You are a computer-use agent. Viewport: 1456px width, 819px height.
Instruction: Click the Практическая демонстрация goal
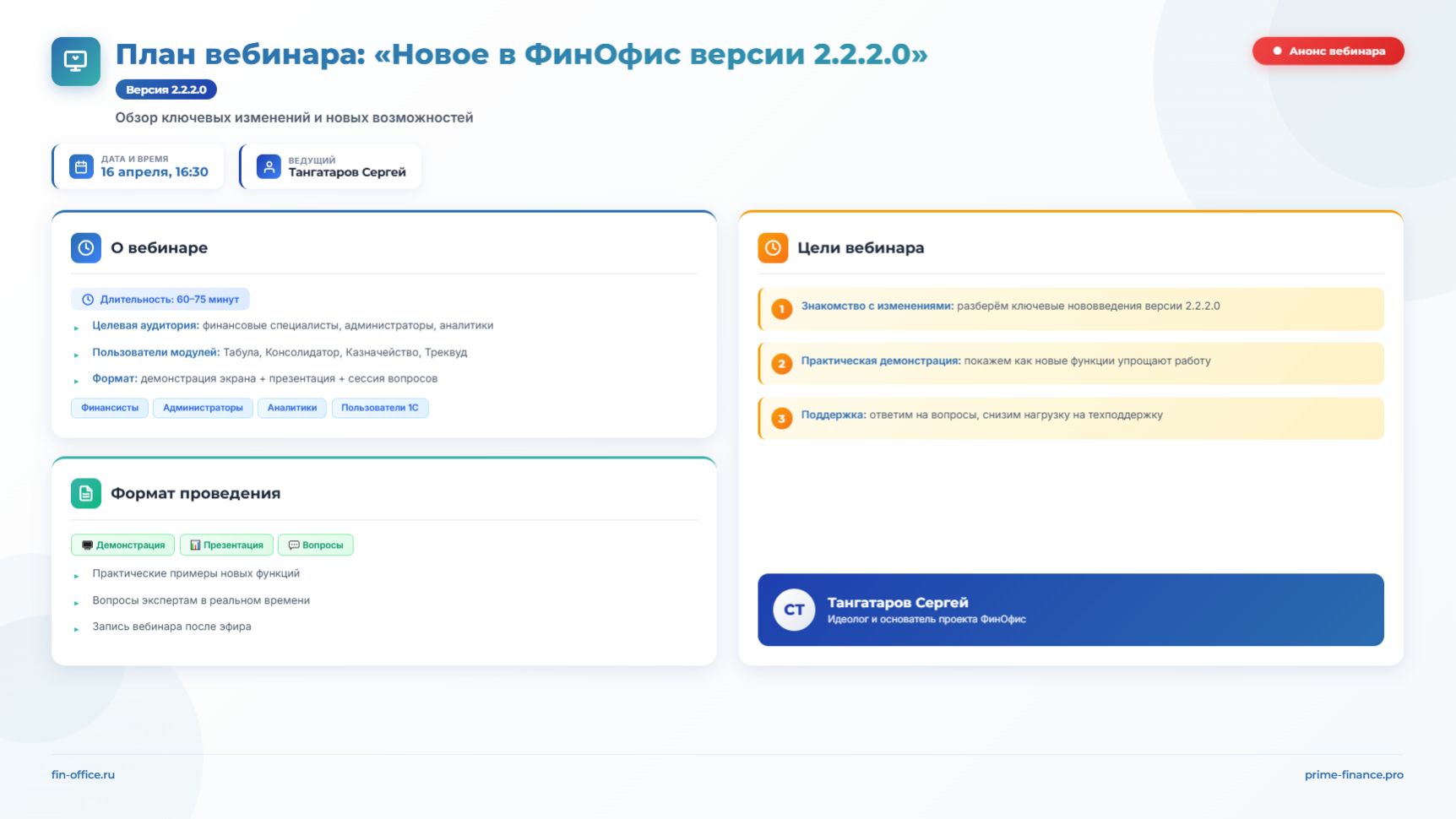click(1071, 364)
